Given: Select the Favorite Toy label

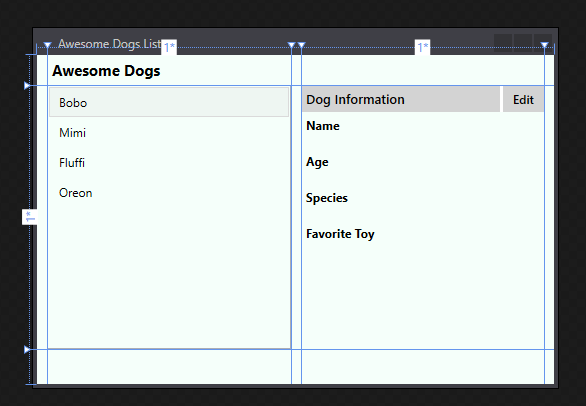Looking at the screenshot, I should point(340,234).
